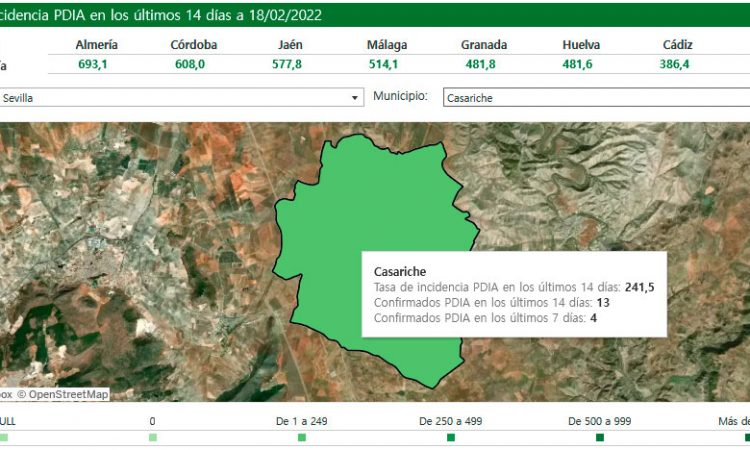Select the Córdoba province header
The width and height of the screenshot is (750, 450).
pos(194,45)
